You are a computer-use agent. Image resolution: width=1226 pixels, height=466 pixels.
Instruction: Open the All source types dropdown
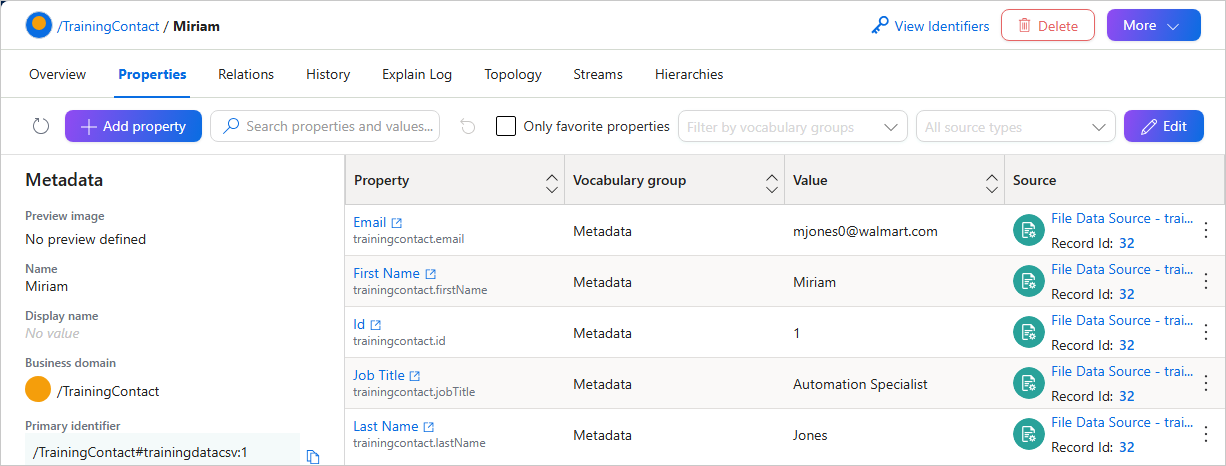tap(1016, 126)
